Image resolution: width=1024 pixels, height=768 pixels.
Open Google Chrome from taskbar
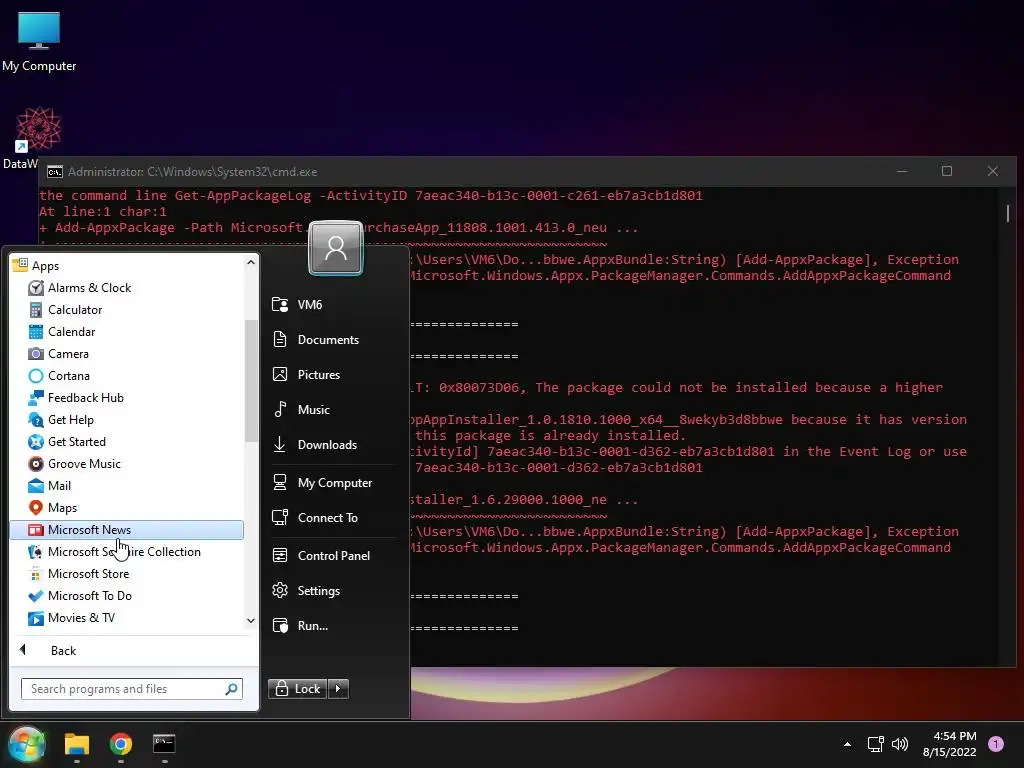coord(121,744)
